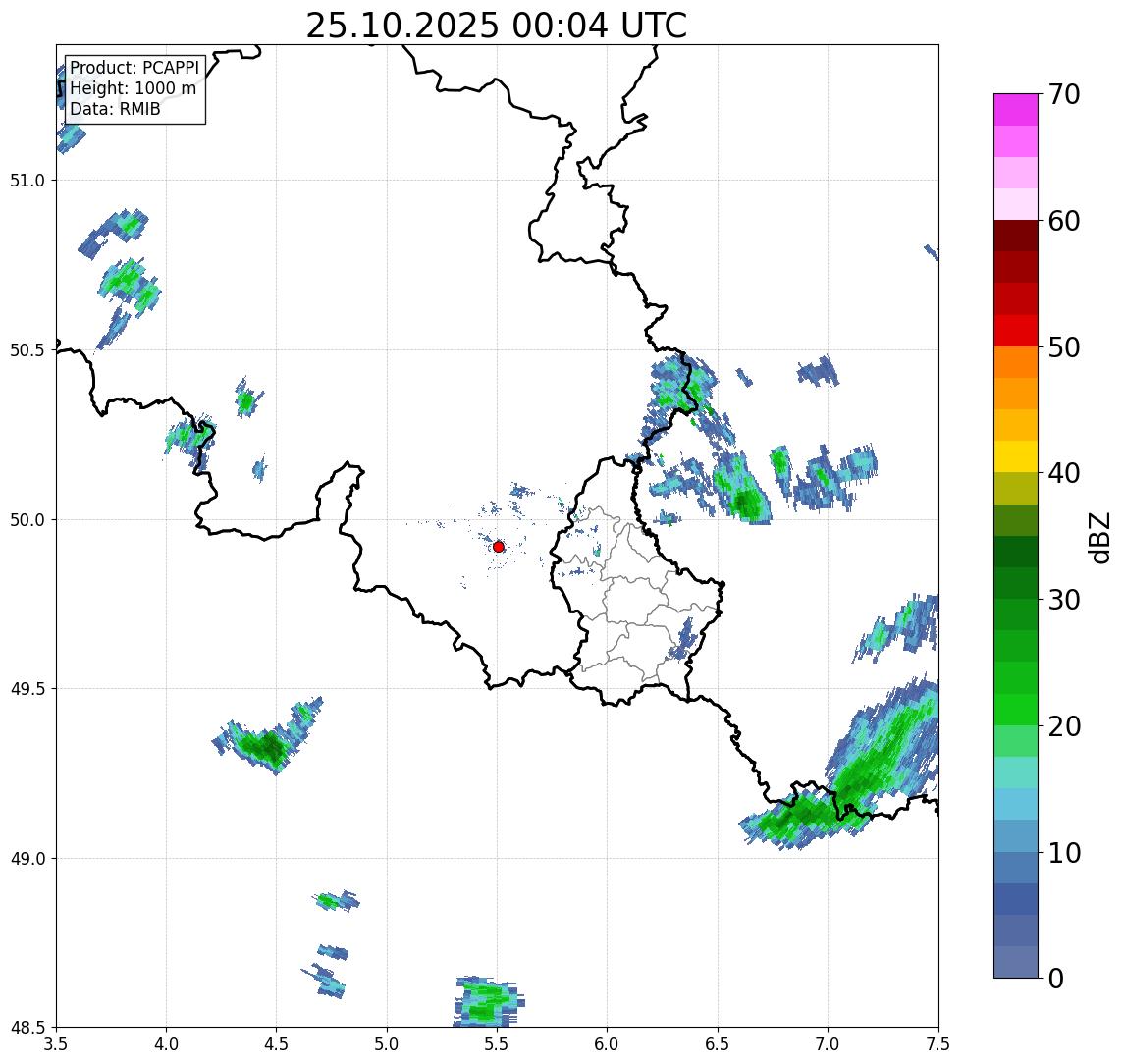Click the dark red colorbar swatch below 60
This screenshot has height=1064, width=1124.
tap(1016, 236)
